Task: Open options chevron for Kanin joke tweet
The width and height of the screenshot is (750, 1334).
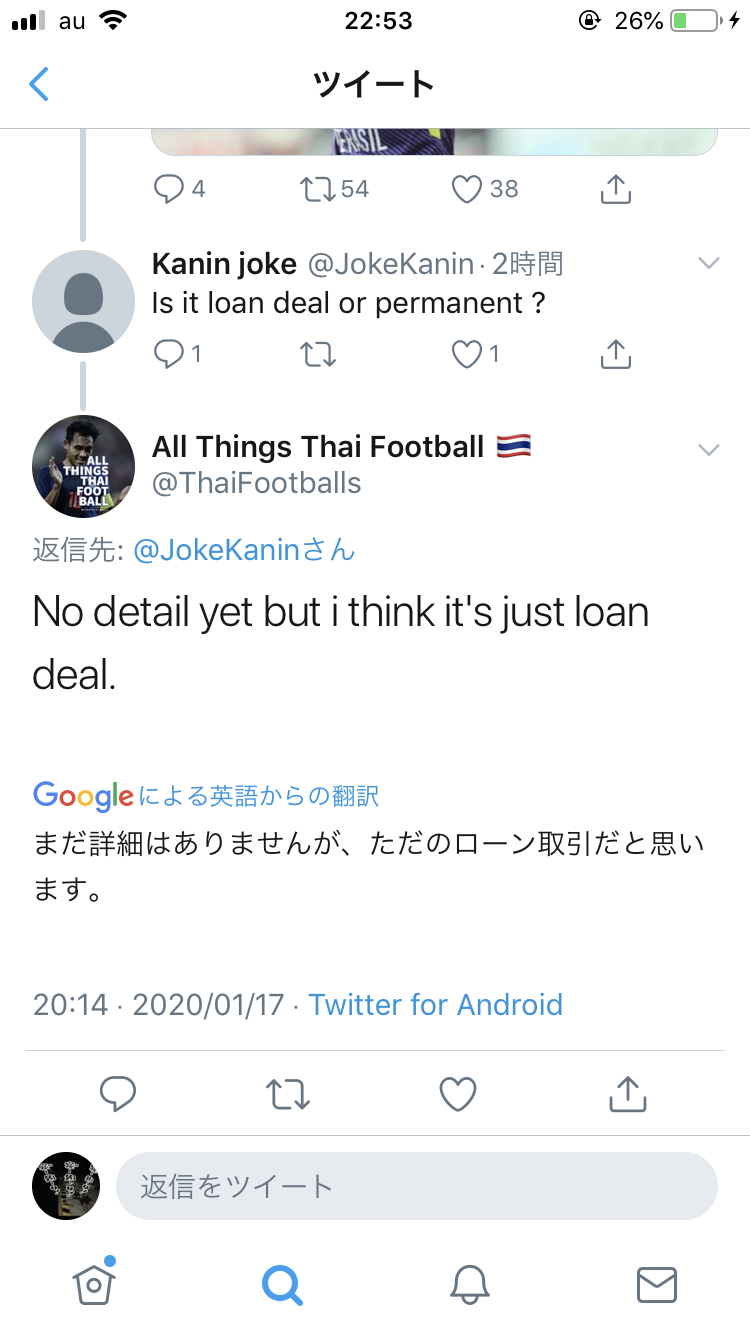Action: click(x=709, y=264)
